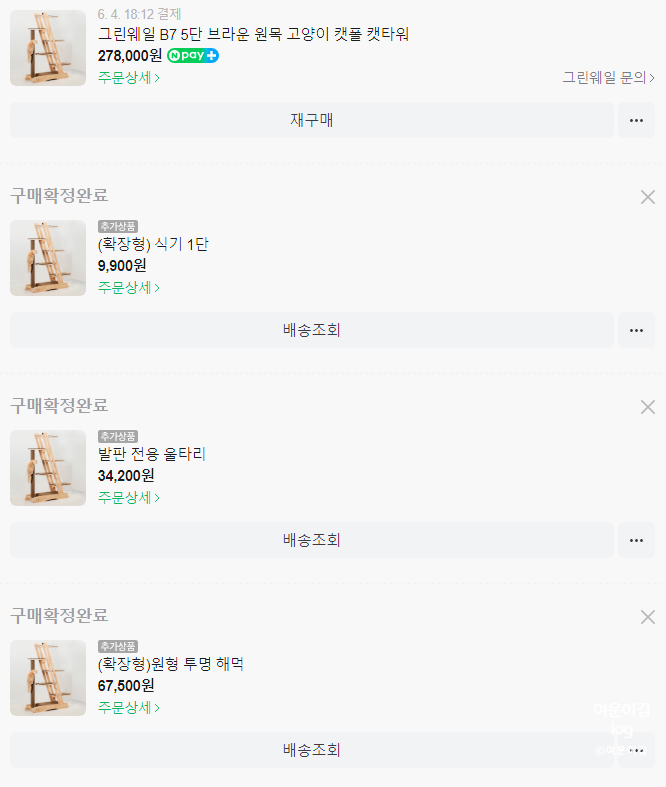
Task: Click the 원형 투명 해먹 product thumbnail
Action: pyautogui.click(x=48, y=678)
